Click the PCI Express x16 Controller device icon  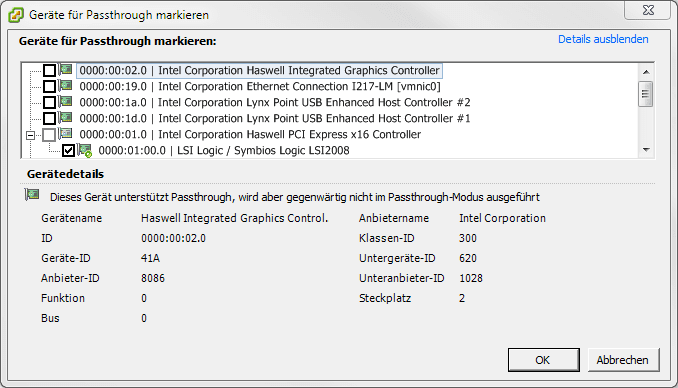click(66, 133)
